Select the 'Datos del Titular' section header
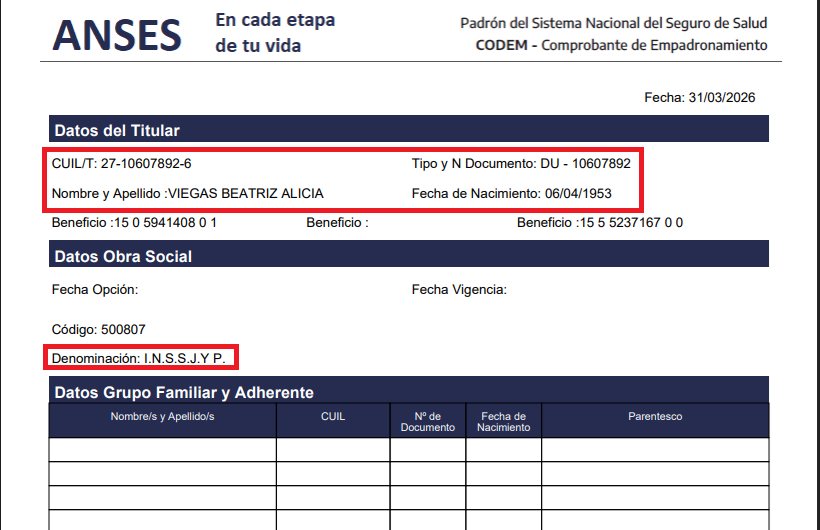 (x=117, y=130)
